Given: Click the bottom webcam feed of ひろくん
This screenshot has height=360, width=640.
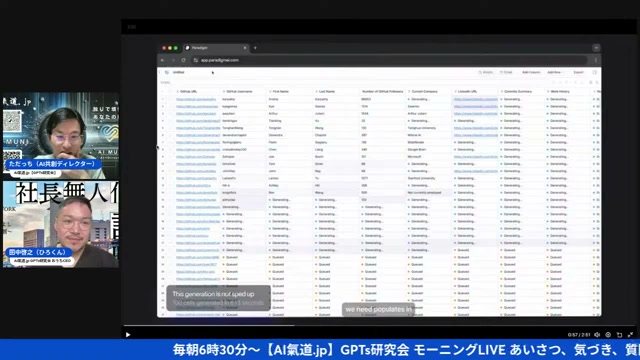Looking at the screenshot, I should coord(60,224).
